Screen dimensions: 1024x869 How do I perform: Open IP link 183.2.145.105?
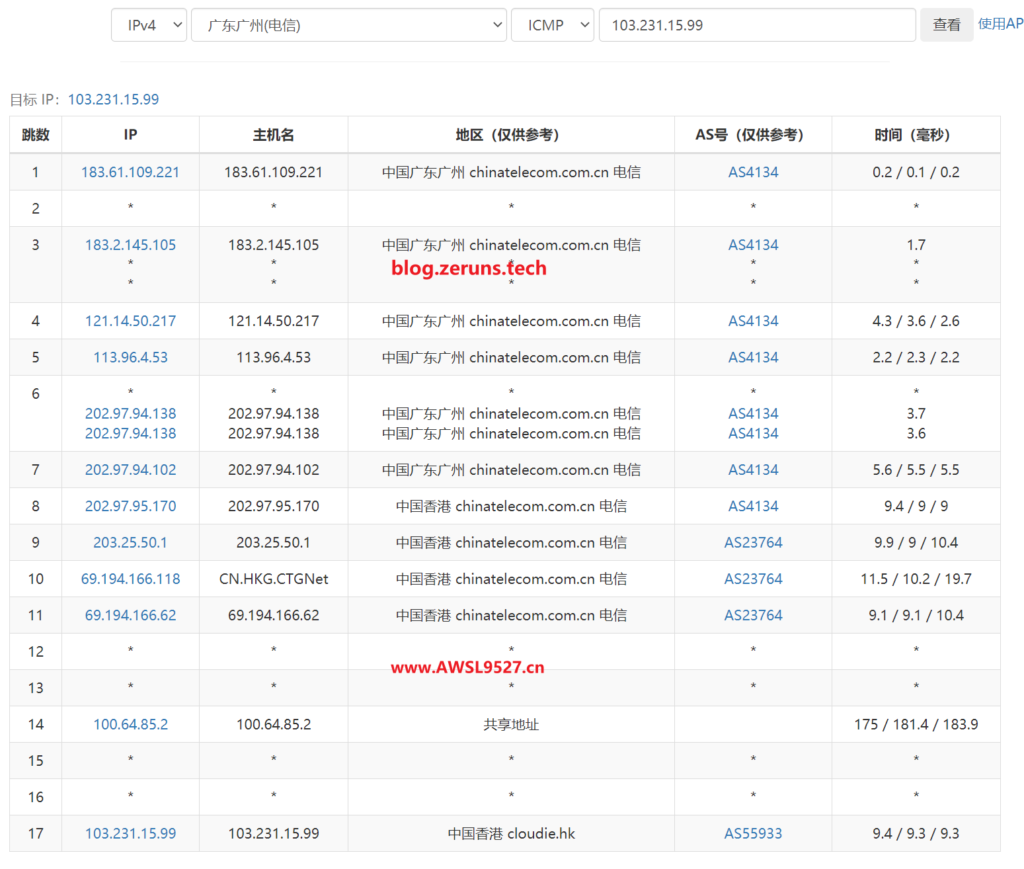pos(131,245)
